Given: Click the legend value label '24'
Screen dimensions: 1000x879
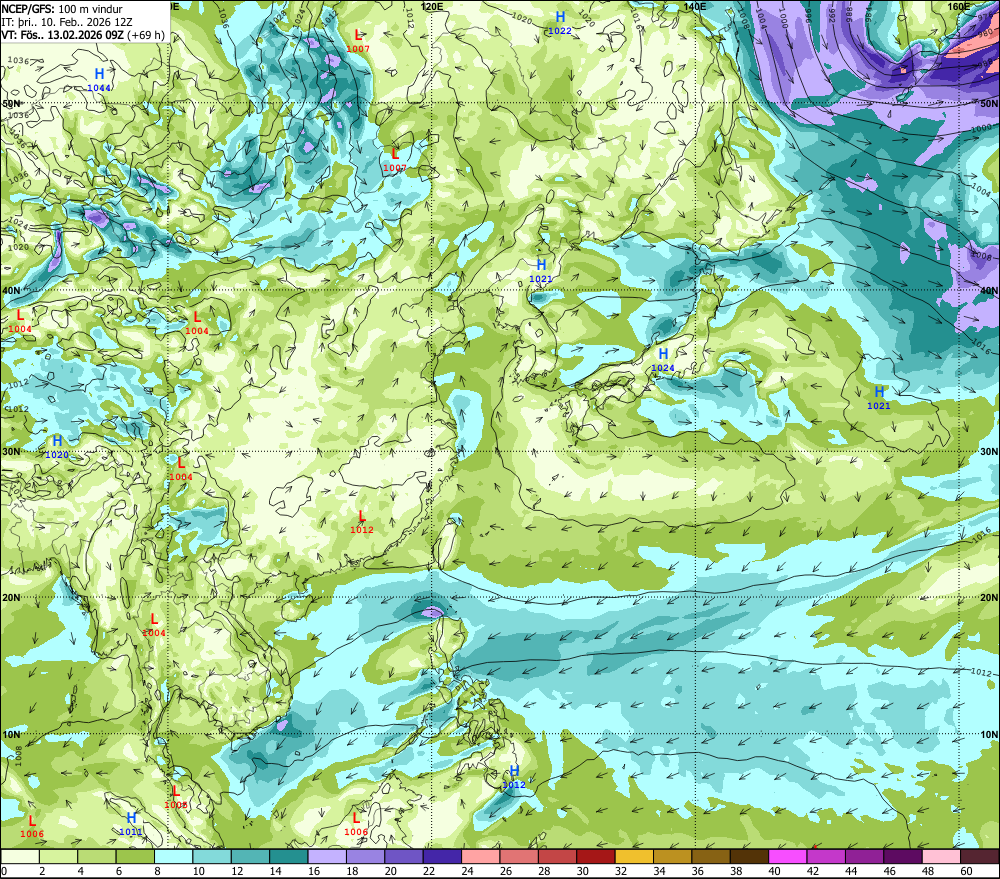Looking at the screenshot, I should [x=467, y=871].
